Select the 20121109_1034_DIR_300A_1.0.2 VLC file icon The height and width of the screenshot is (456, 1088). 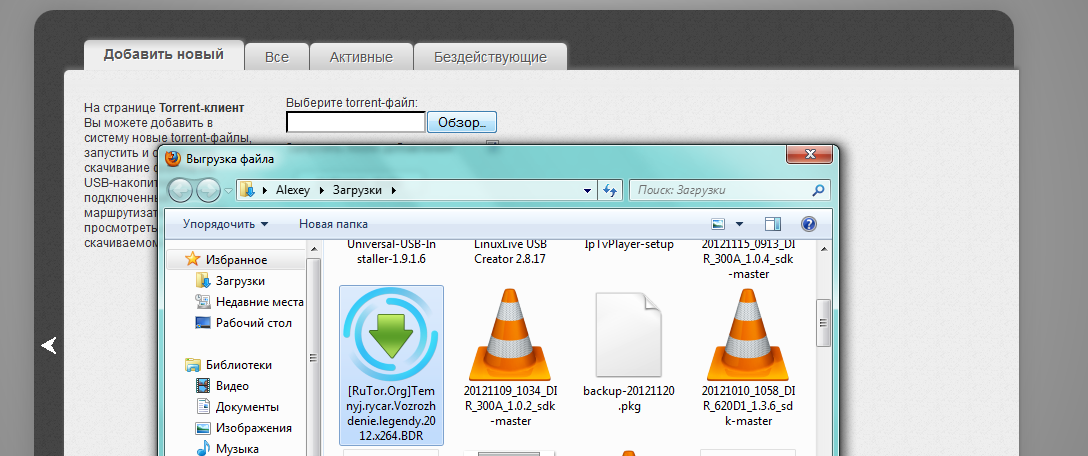(x=511, y=335)
